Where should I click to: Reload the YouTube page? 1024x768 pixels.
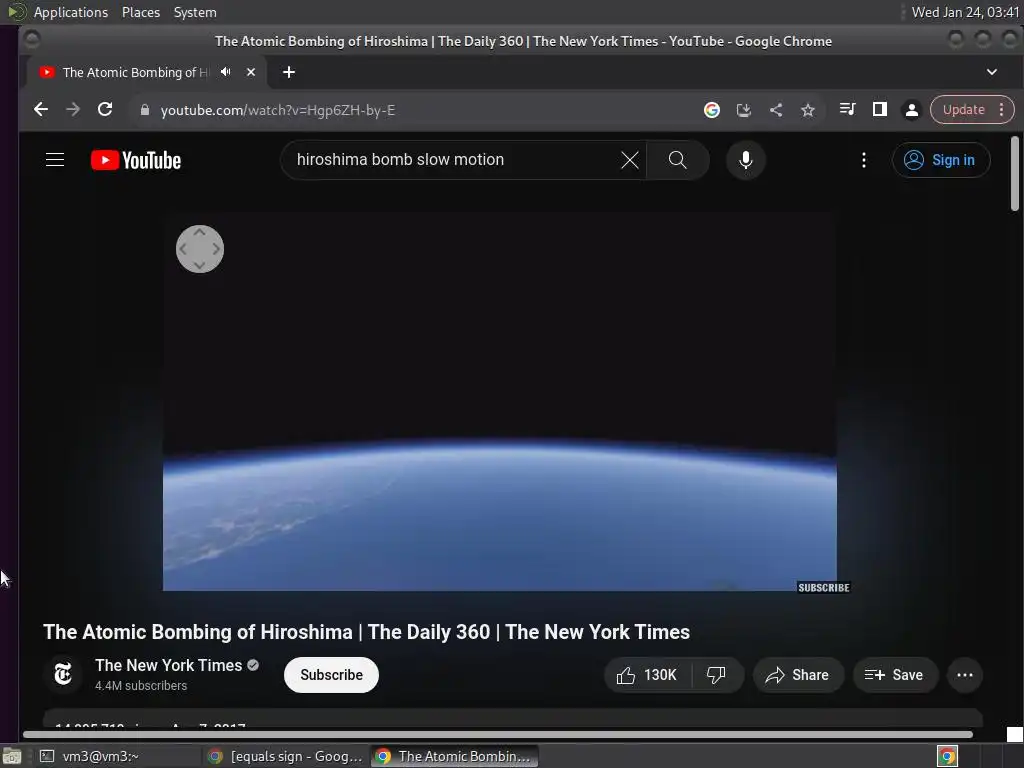pyautogui.click(x=105, y=110)
